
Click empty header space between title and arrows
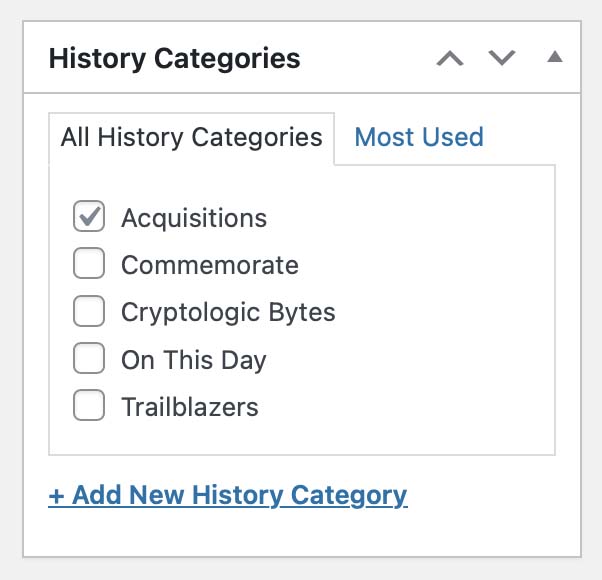[x=365, y=58]
